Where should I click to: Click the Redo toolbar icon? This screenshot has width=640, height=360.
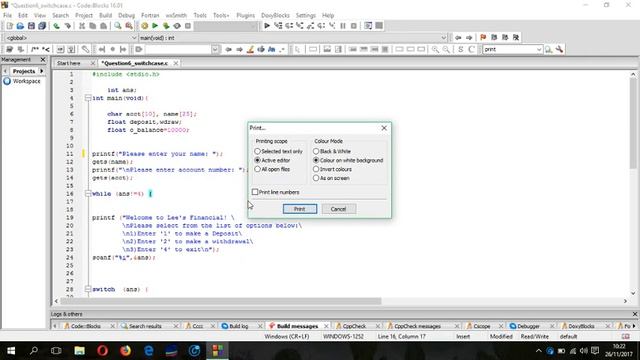(x=67, y=26)
